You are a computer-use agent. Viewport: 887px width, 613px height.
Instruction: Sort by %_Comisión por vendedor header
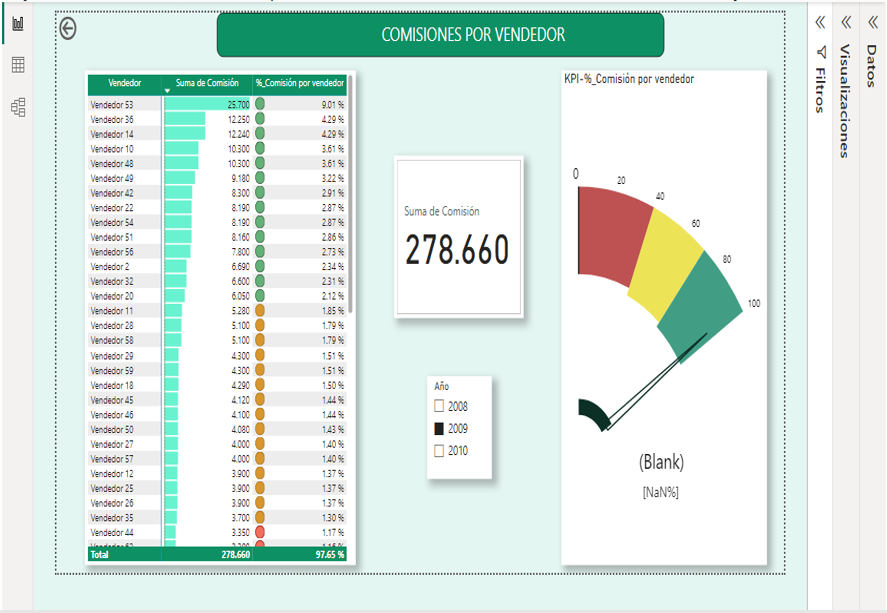[x=300, y=83]
